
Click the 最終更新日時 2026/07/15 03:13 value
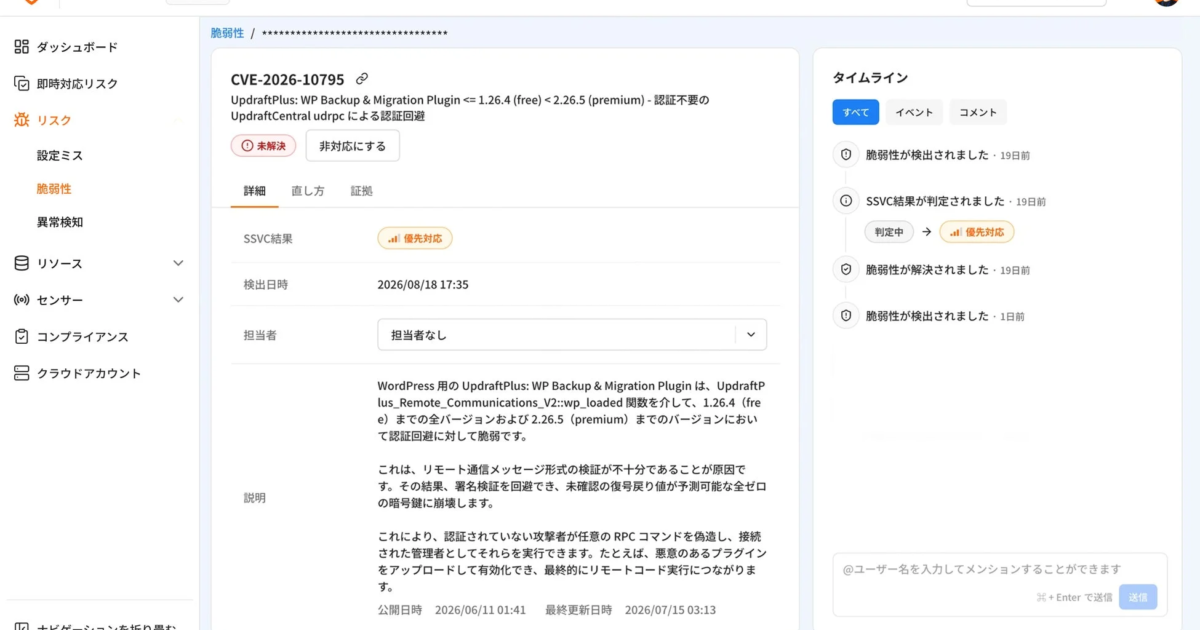tap(670, 610)
